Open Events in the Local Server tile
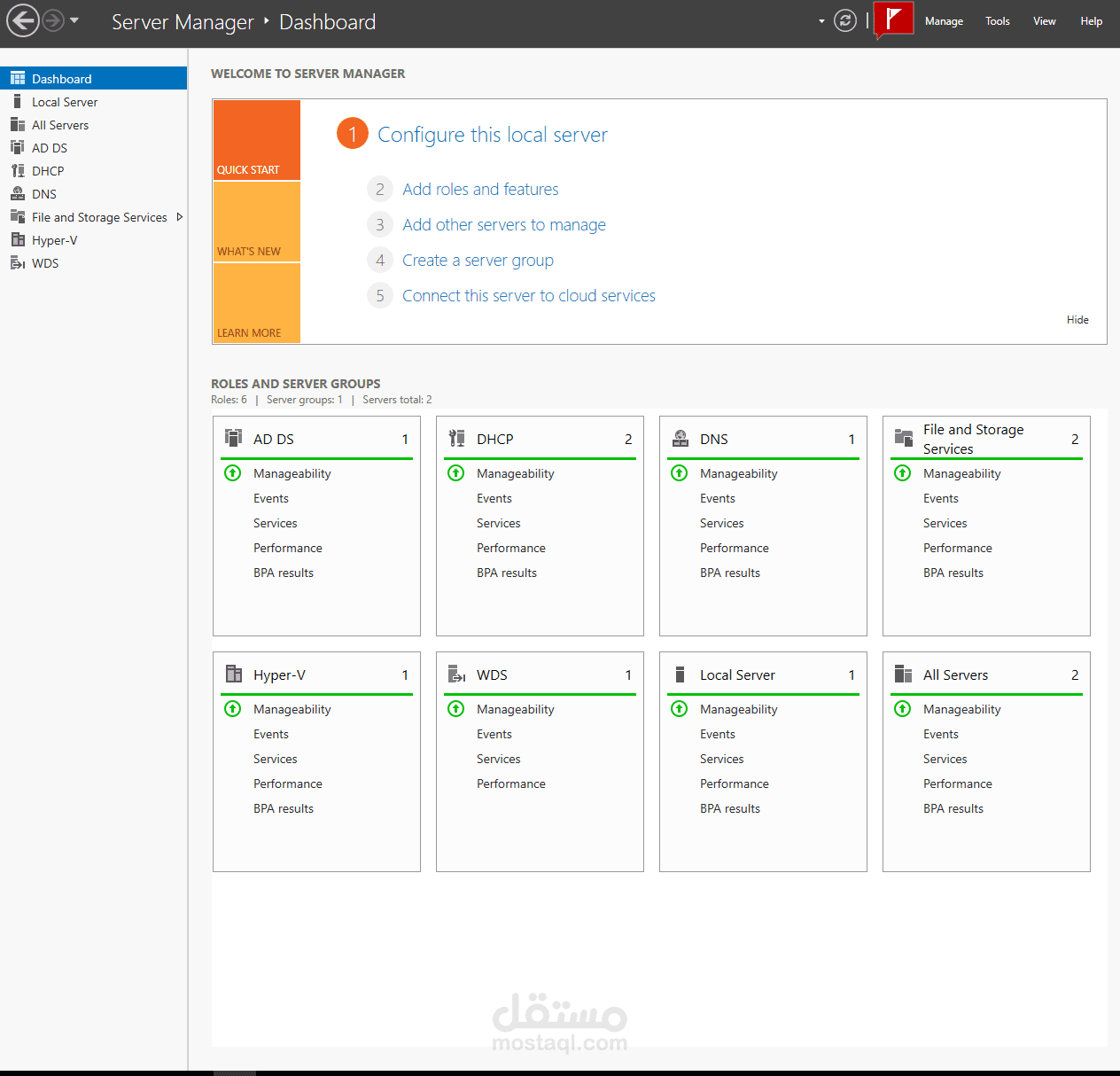This screenshot has height=1076, width=1120. pyautogui.click(x=718, y=735)
